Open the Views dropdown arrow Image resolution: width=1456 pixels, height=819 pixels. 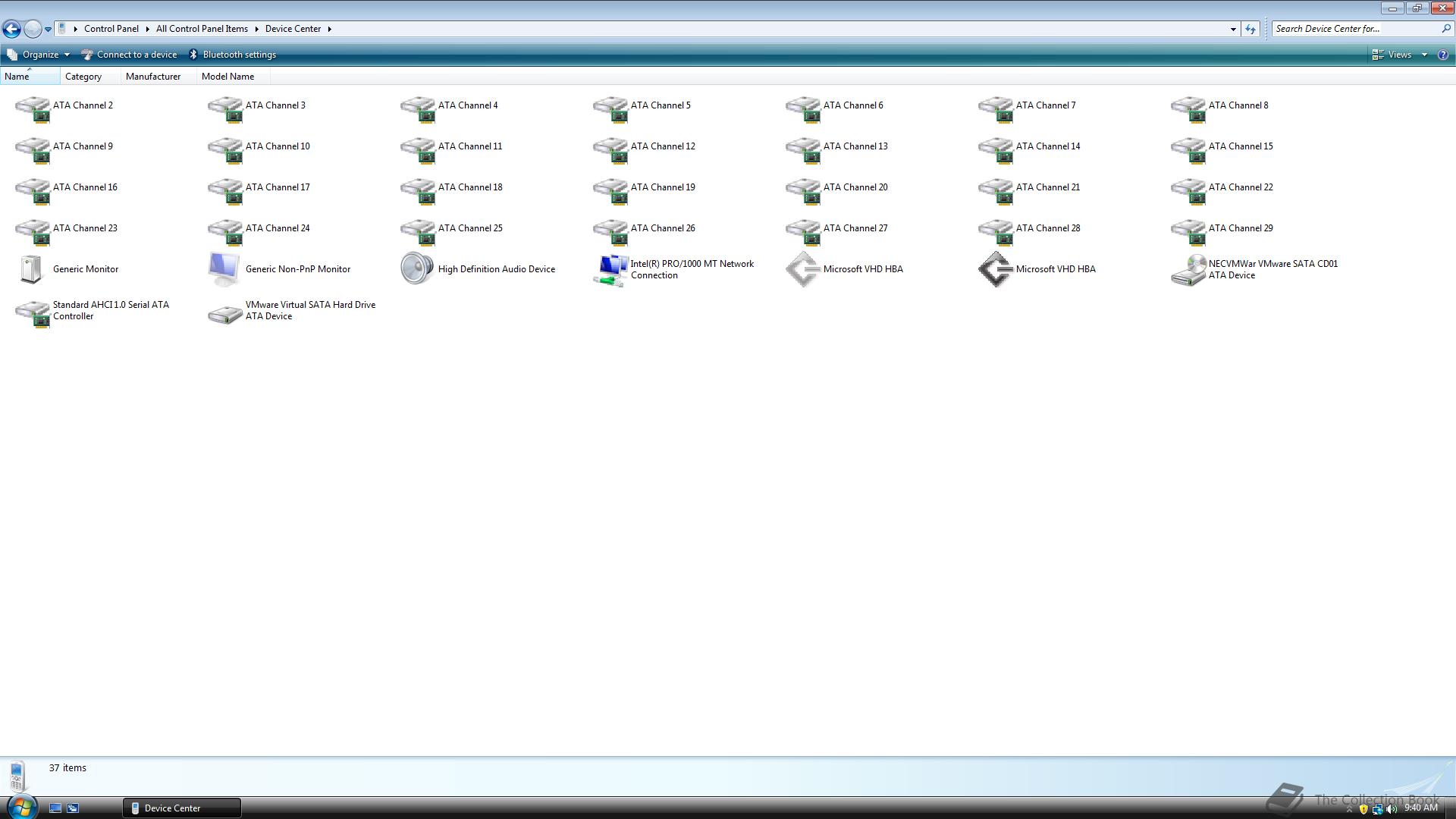(x=1424, y=55)
